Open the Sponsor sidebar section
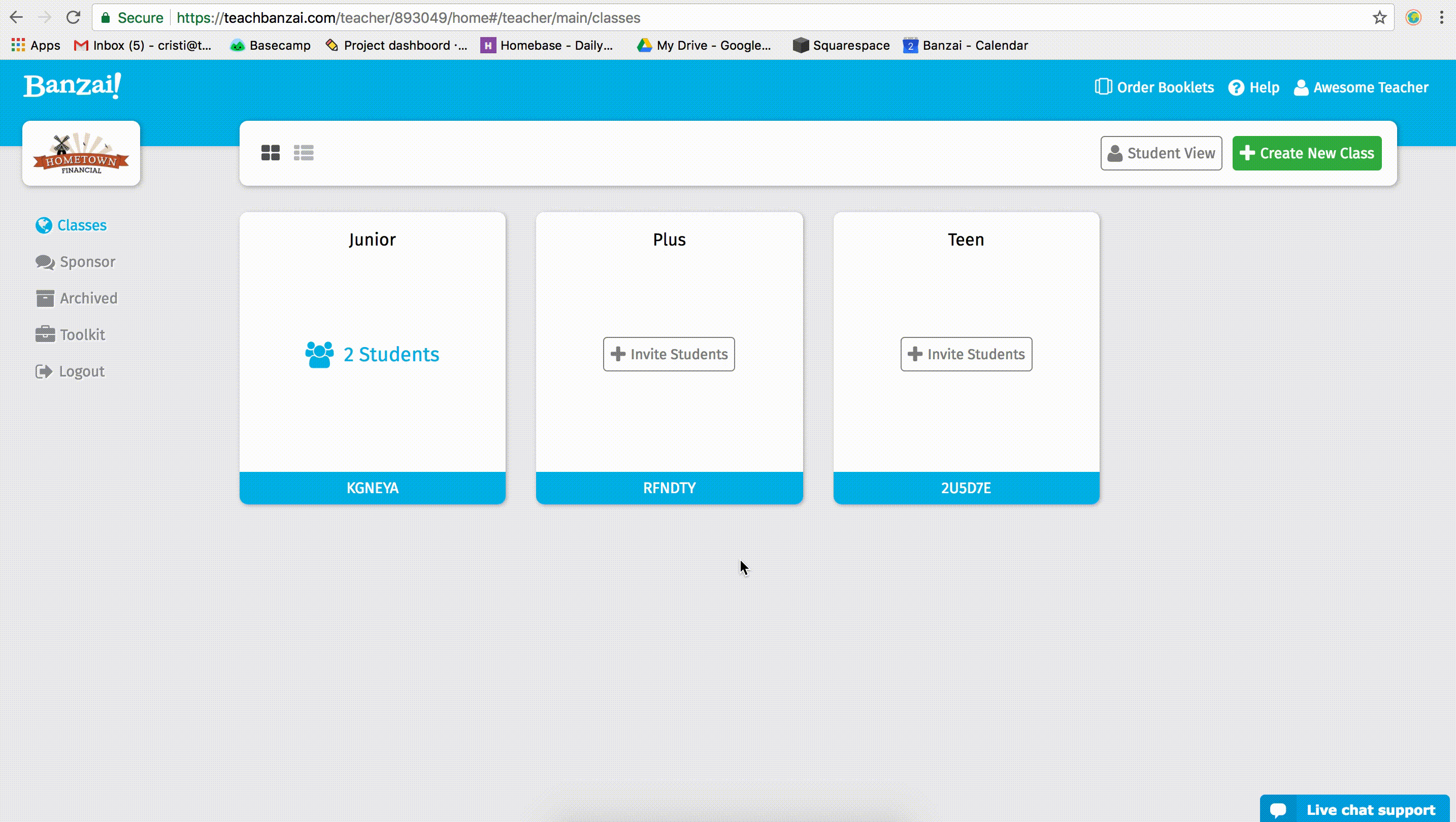Viewport: 1456px width, 822px height. (x=75, y=262)
